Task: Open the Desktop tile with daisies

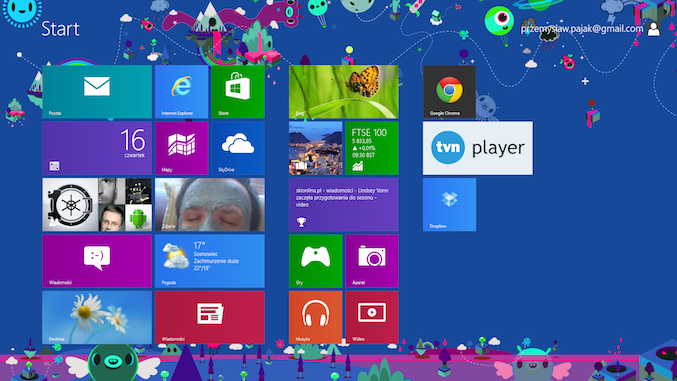Action: (x=97, y=318)
